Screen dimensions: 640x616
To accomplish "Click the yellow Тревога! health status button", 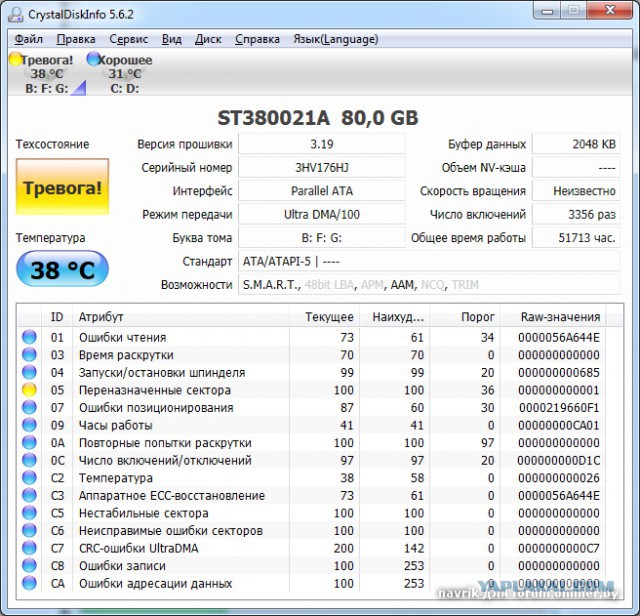I will [x=62, y=187].
